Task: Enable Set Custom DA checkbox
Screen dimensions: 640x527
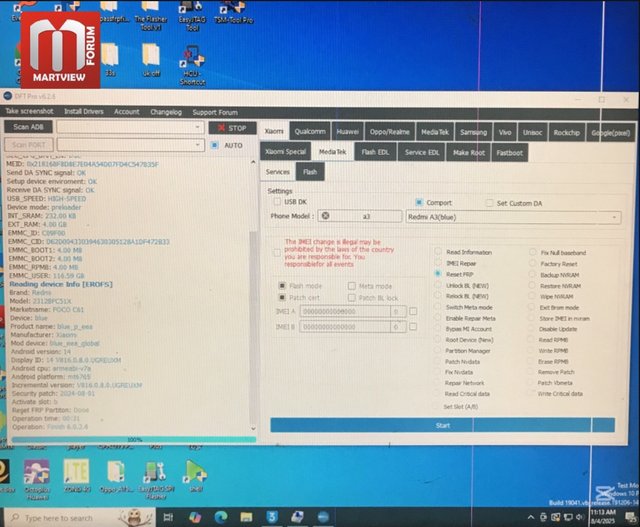Action: click(x=489, y=203)
